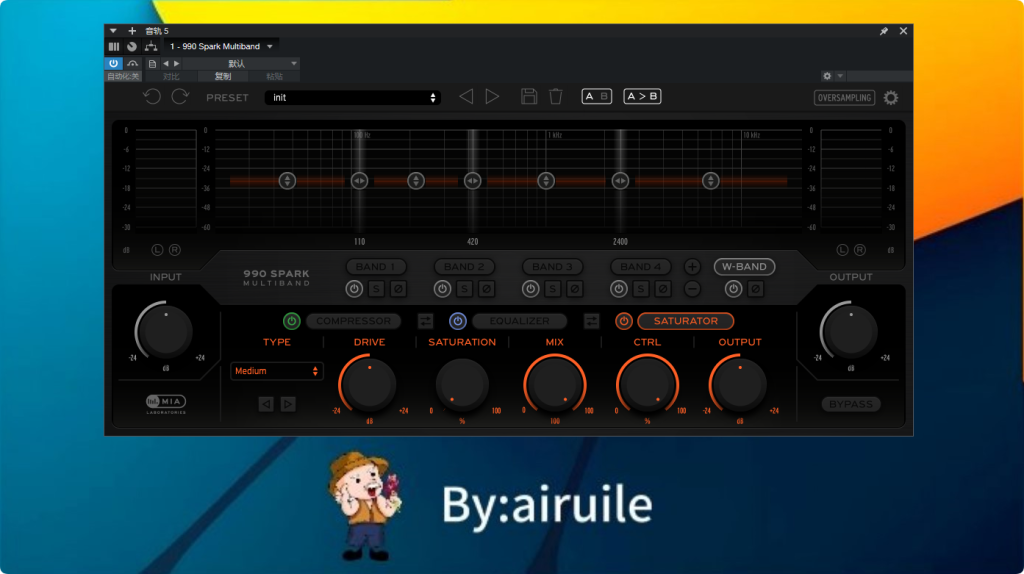Click the redo arrow icon

coord(180,97)
